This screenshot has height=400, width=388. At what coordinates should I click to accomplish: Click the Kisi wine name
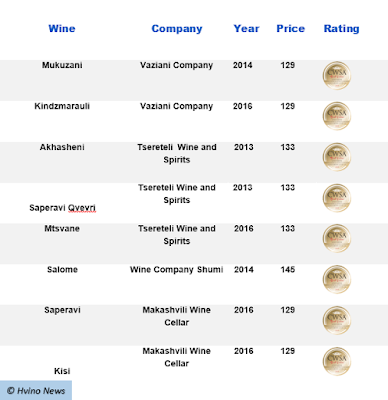[x=62, y=371]
